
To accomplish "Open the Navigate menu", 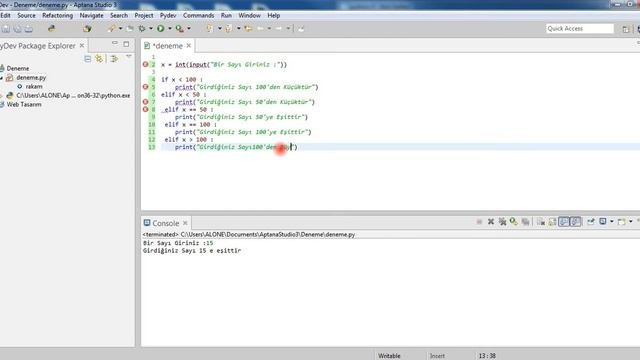I will tap(91, 16).
